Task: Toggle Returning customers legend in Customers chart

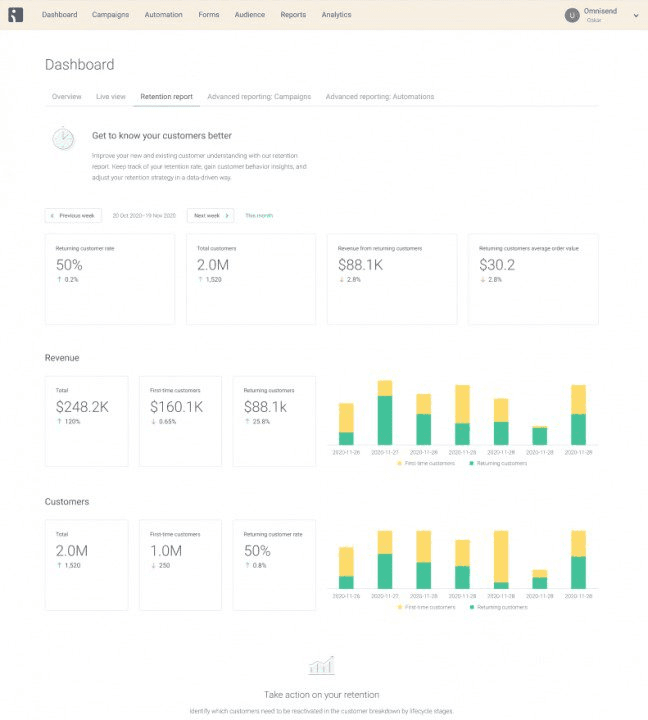Action: (x=499, y=607)
